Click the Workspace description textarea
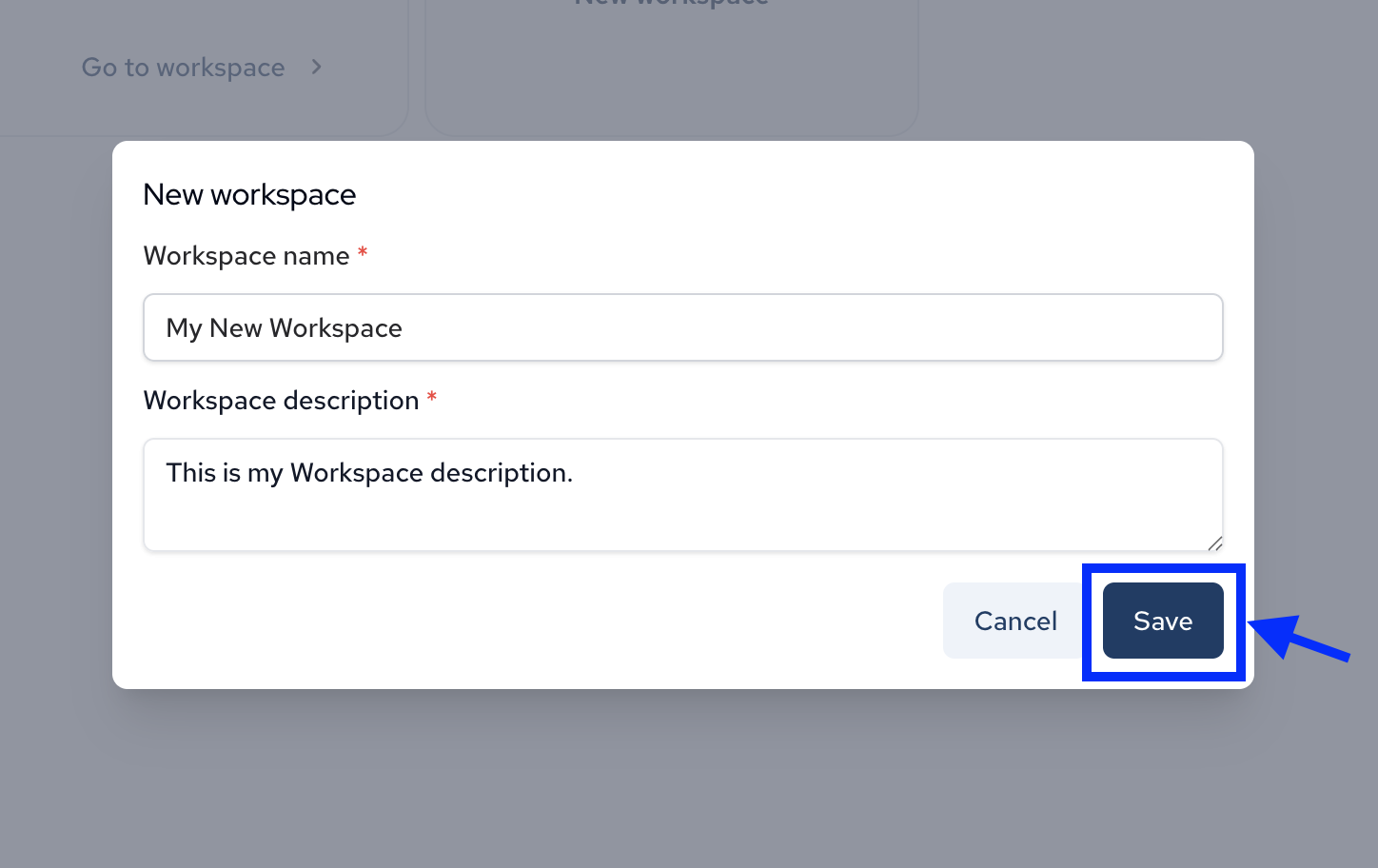Image resolution: width=1378 pixels, height=868 pixels. [682, 495]
